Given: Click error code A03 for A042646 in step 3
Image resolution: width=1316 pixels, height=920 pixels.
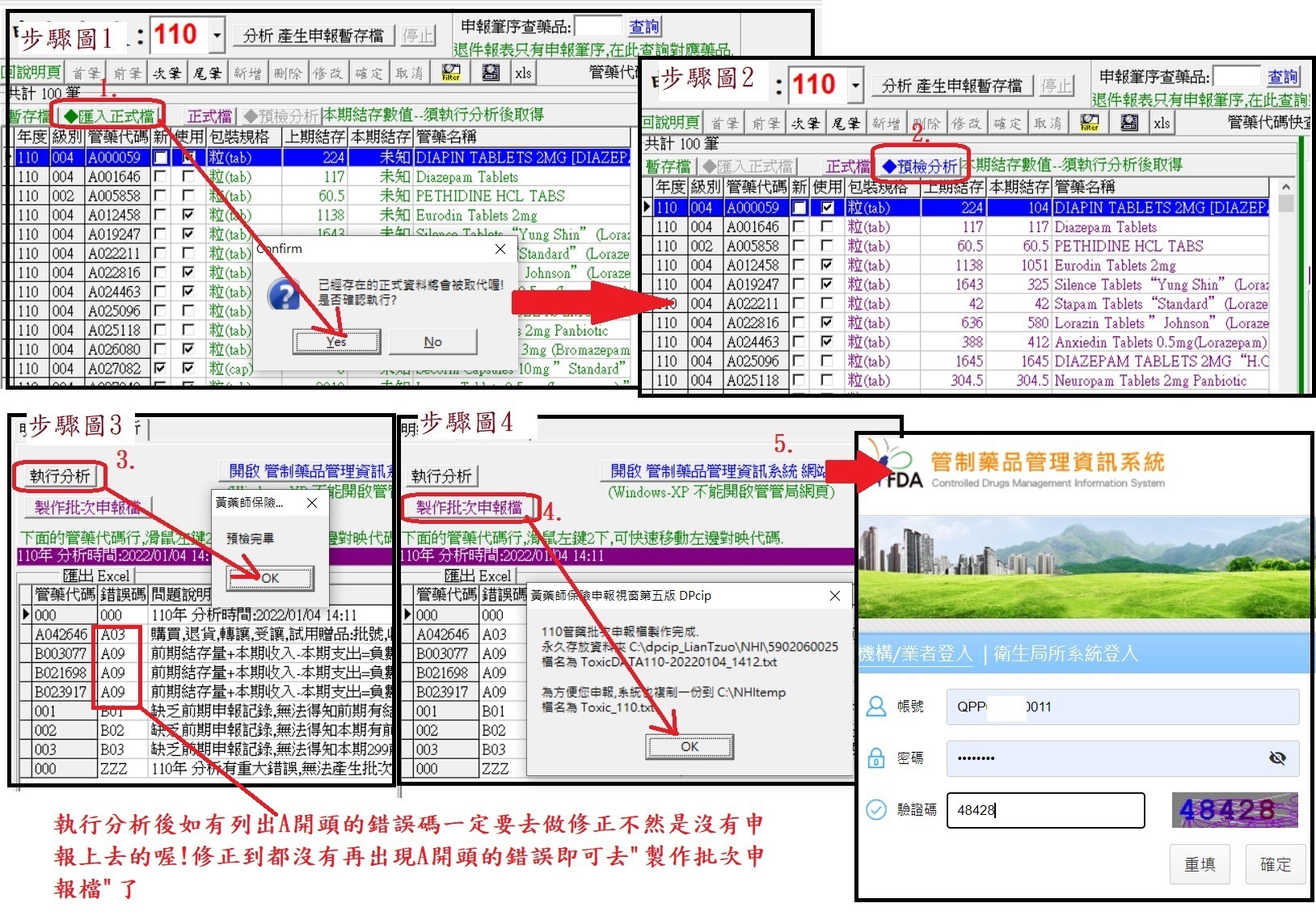Looking at the screenshot, I should point(112,635).
